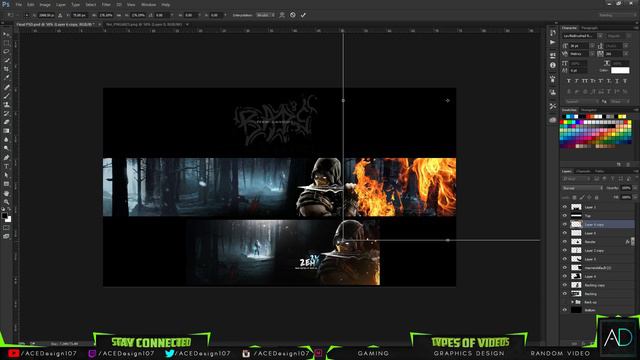Image resolution: width=640 pixels, height=360 pixels.
Task: Select the Magic Wand tool
Action: pos(6,60)
